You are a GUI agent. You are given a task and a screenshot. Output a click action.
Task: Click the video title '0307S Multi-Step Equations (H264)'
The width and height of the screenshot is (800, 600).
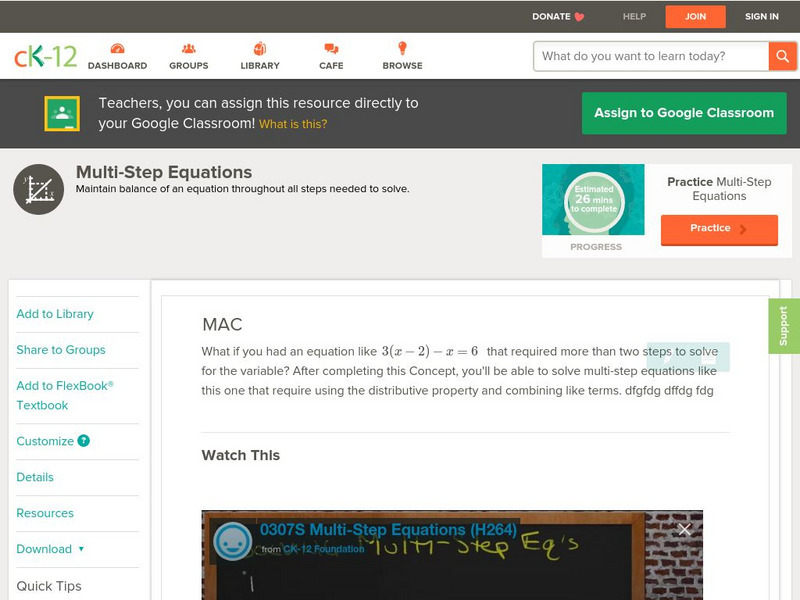(x=388, y=530)
